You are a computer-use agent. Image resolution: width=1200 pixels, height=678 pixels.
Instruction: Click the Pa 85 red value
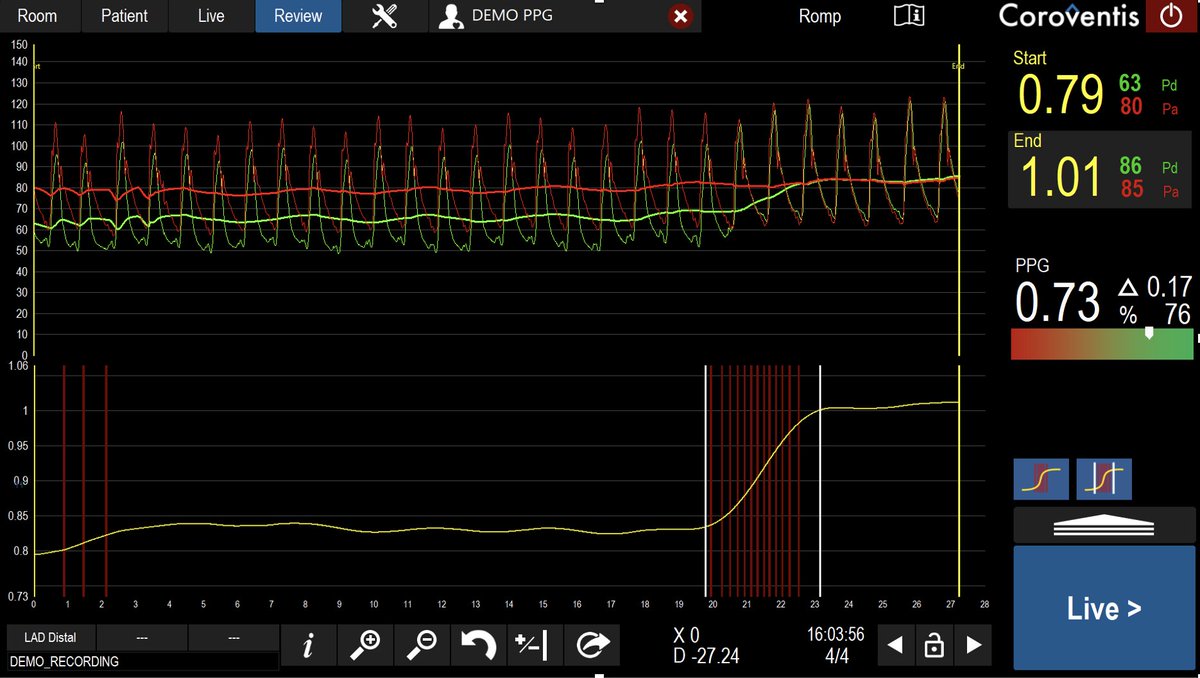click(x=1131, y=188)
